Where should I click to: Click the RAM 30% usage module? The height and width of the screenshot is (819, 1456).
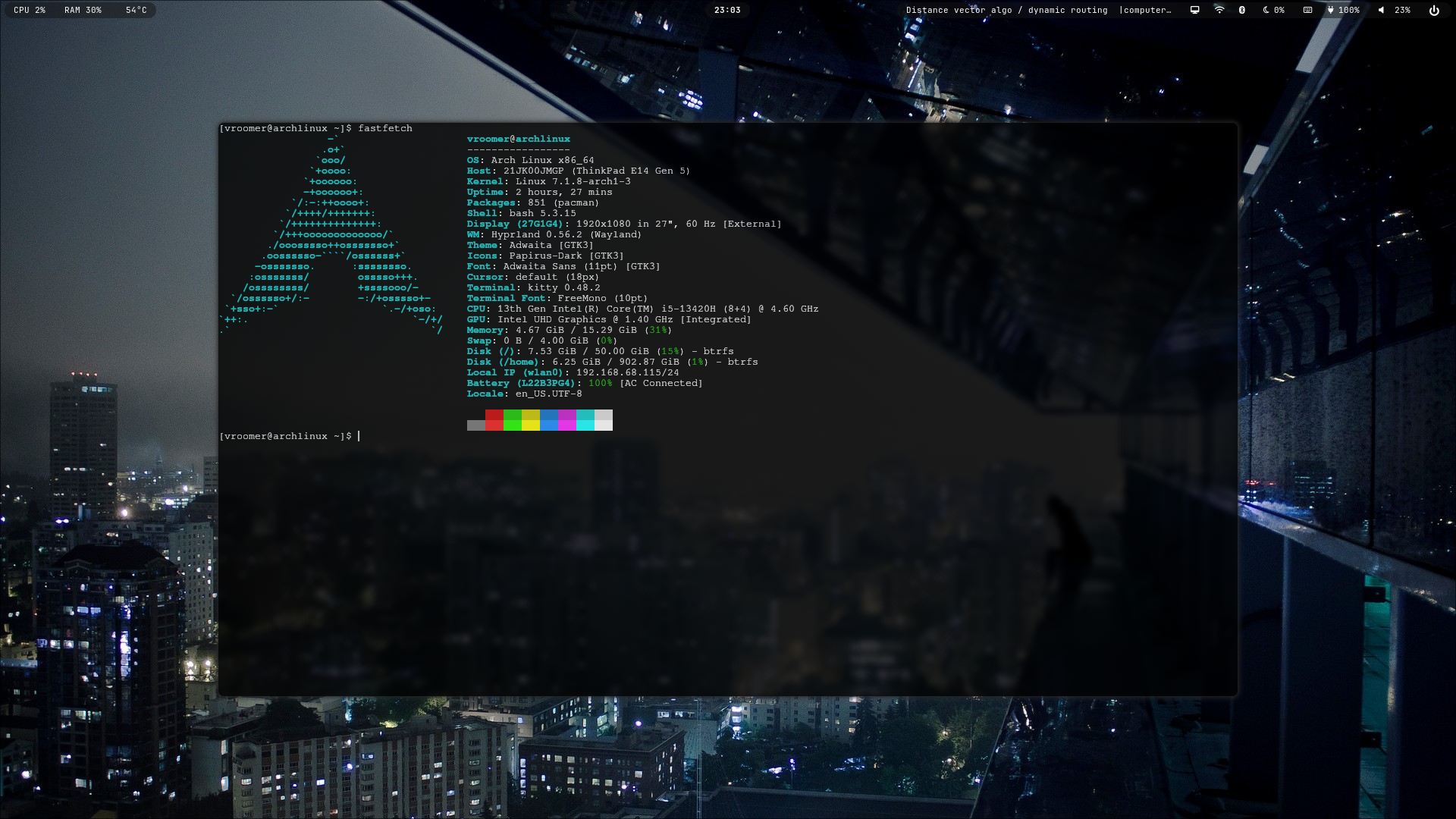83,10
